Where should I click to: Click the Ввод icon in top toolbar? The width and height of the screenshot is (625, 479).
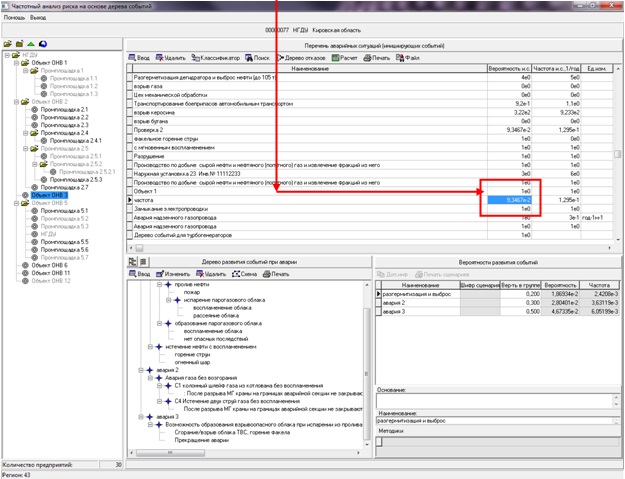[140, 59]
